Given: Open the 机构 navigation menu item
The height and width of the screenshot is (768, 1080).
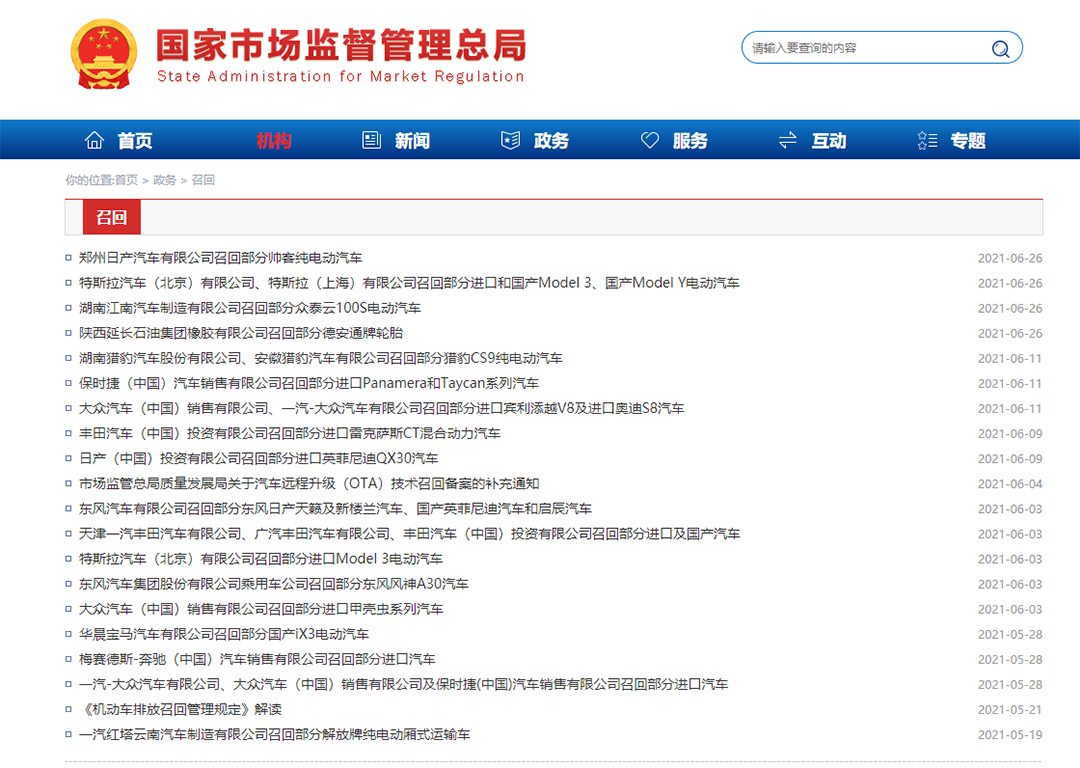Looking at the screenshot, I should [273, 141].
